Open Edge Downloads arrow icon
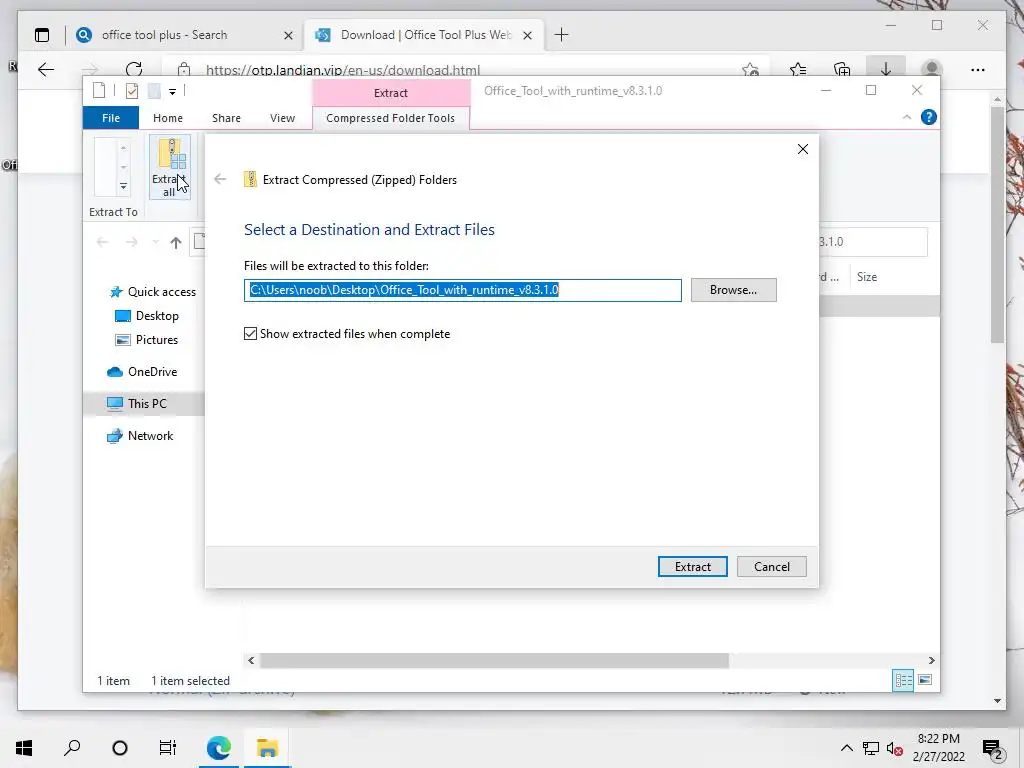 click(x=886, y=69)
